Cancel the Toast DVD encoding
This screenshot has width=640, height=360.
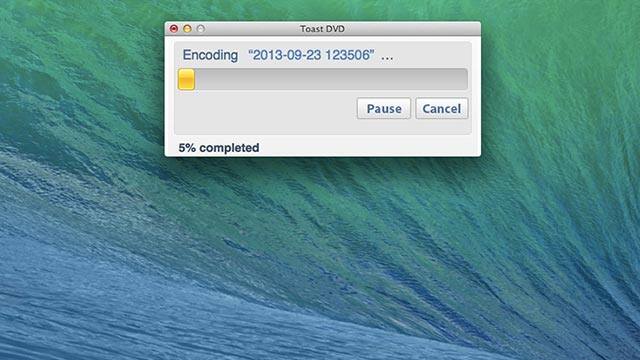[x=442, y=109]
